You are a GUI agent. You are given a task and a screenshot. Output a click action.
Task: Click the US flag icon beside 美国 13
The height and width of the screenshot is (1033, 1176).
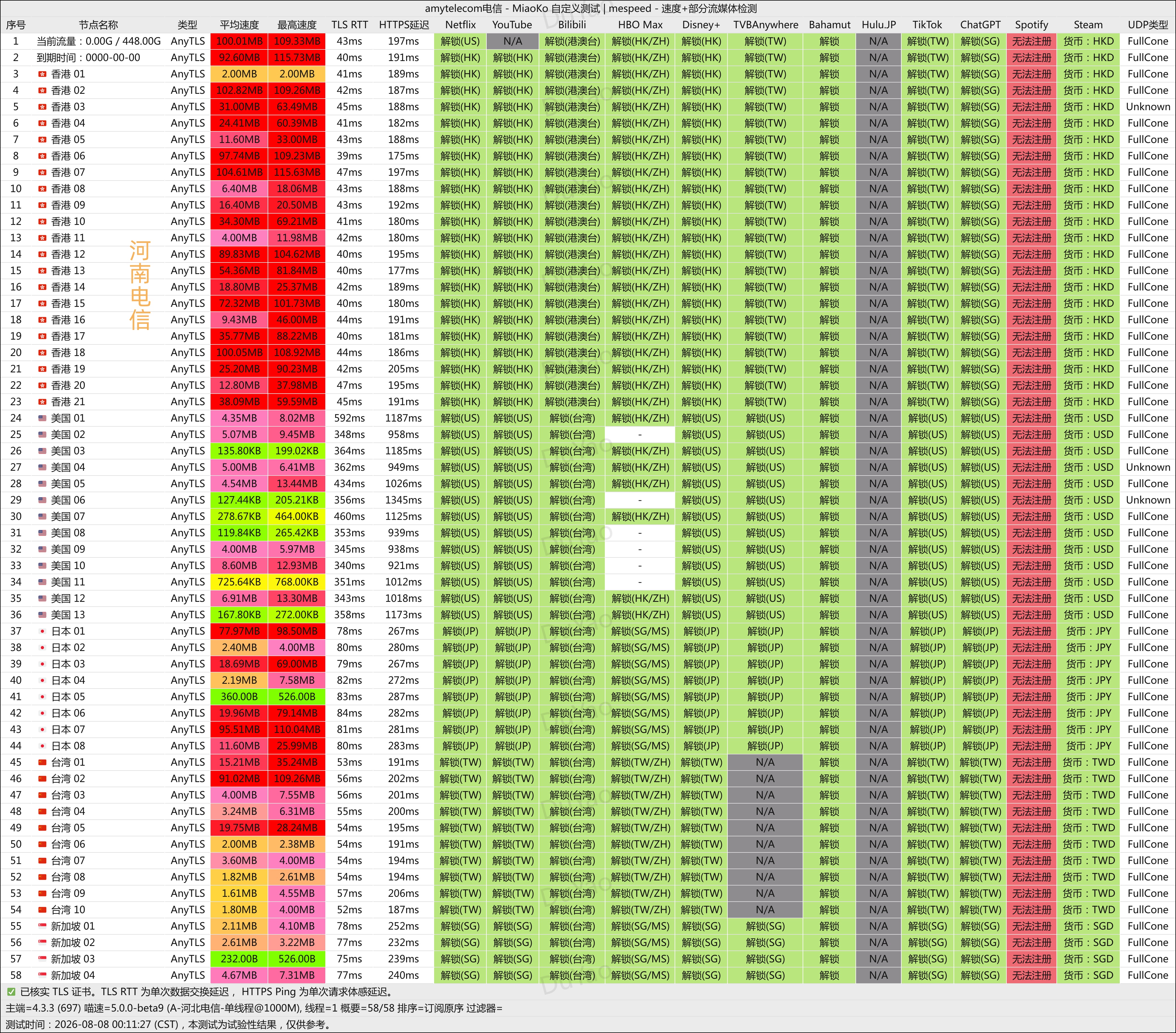pyautogui.click(x=42, y=615)
